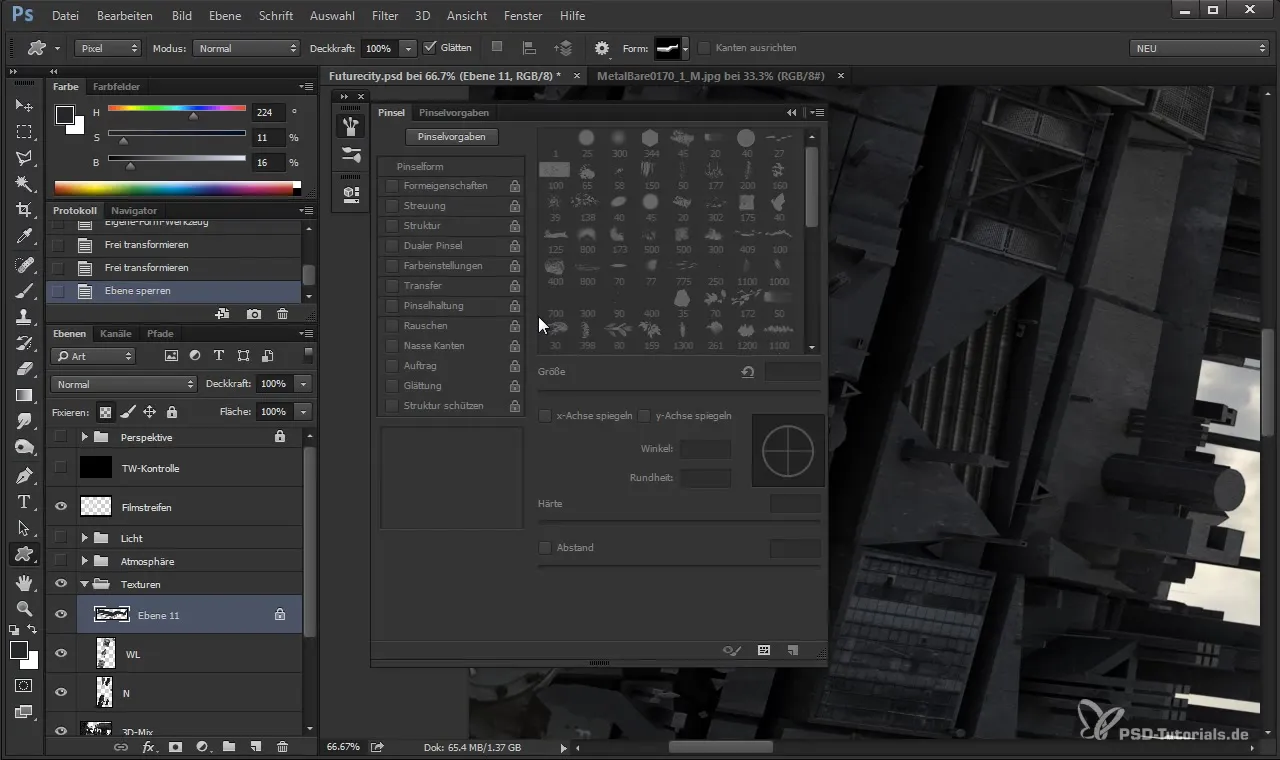Screen dimensions: 1280x760
Task: Select the Polygonal Lasso tool
Action: coord(24,158)
